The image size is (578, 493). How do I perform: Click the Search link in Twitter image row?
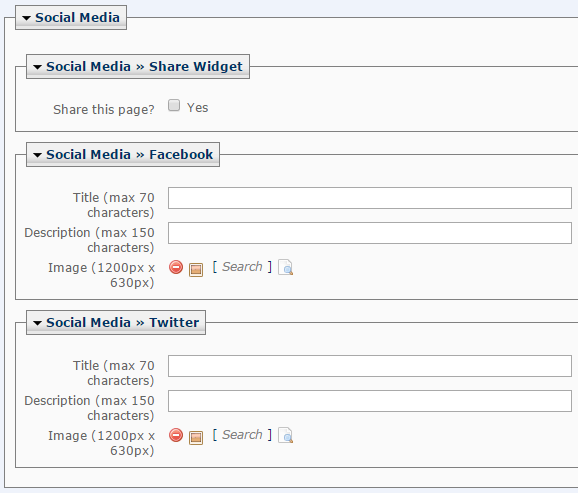coord(242,435)
